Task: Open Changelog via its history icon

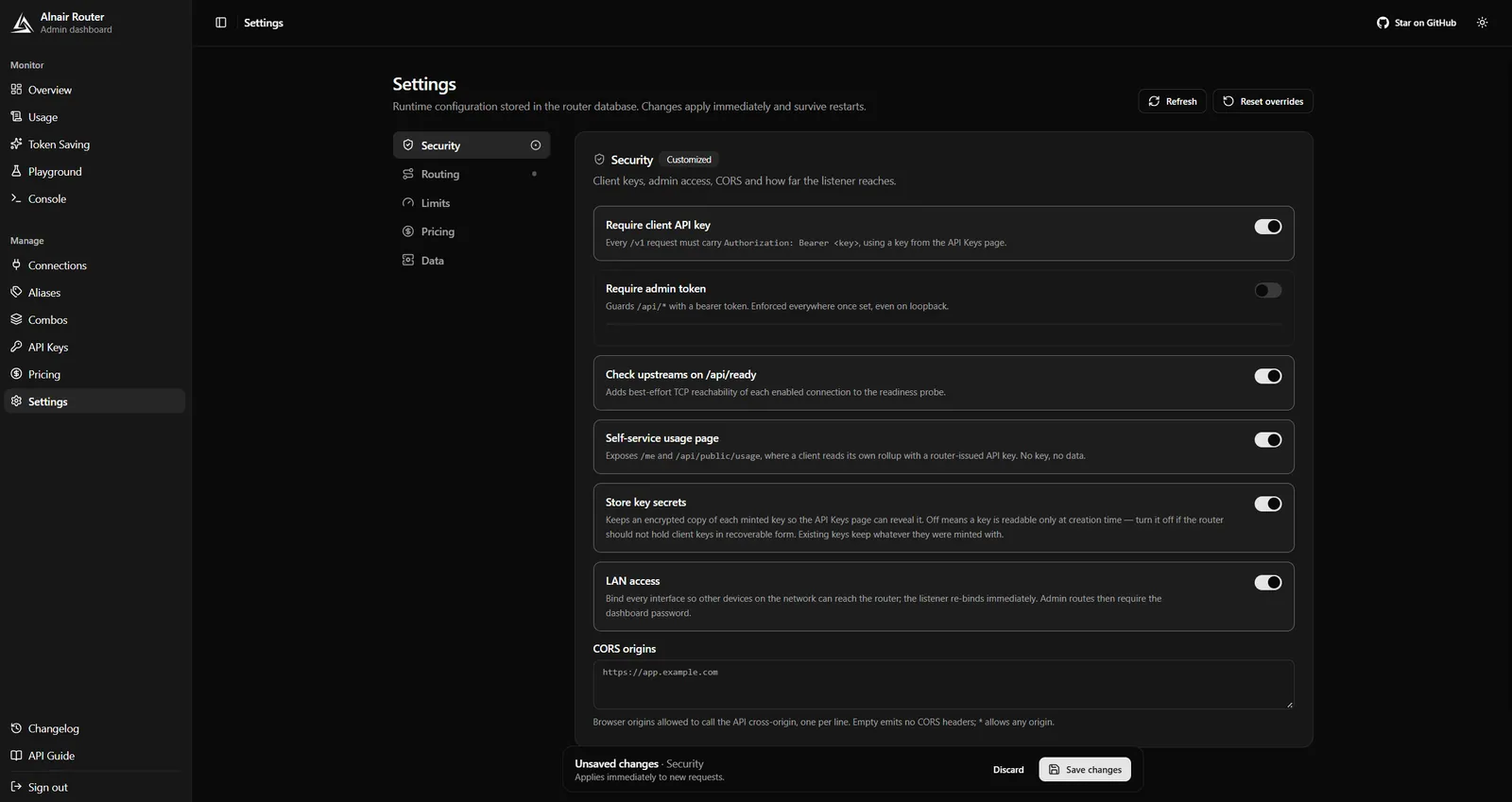Action: 16,728
